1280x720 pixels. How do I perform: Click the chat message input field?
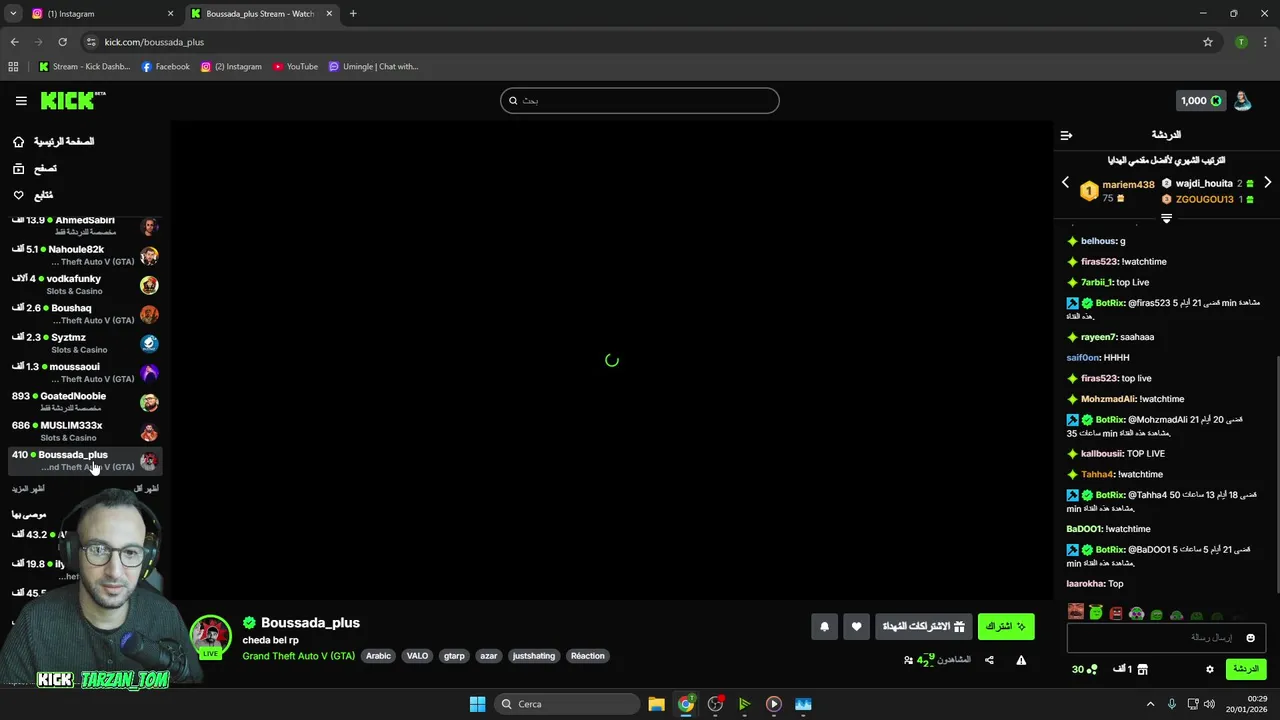1166,638
